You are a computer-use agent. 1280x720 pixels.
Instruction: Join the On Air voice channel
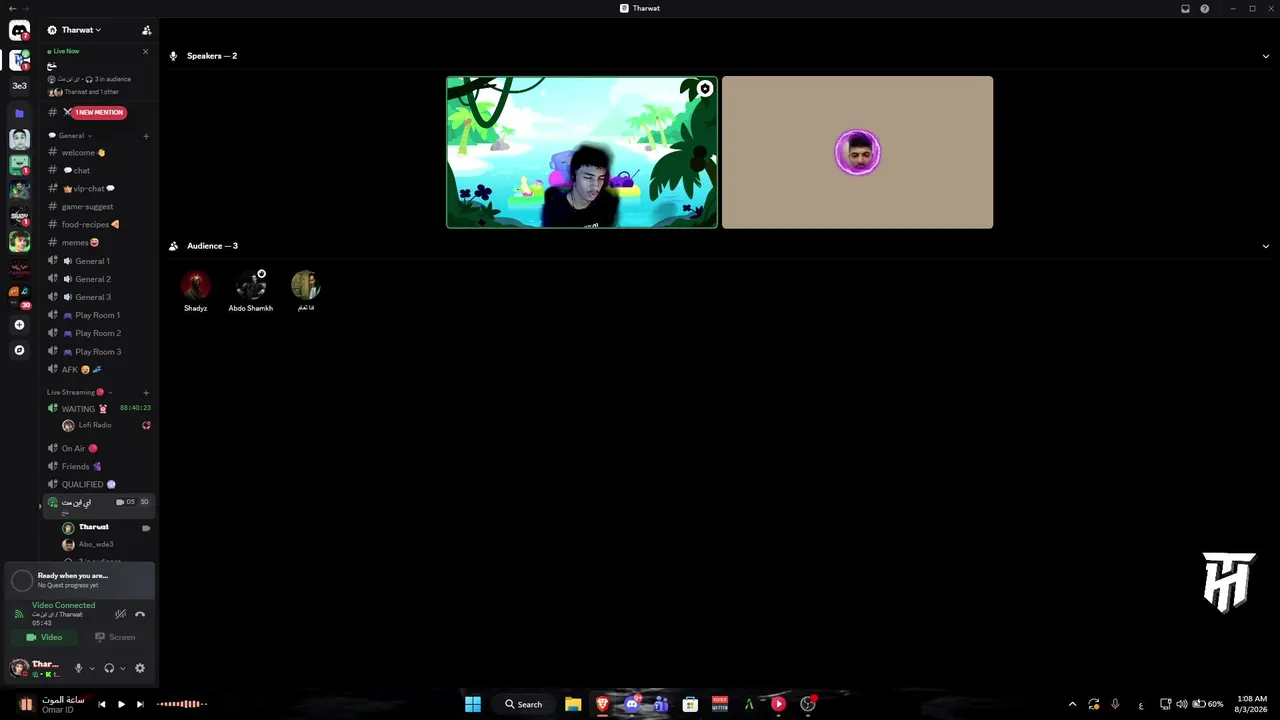tap(98, 448)
